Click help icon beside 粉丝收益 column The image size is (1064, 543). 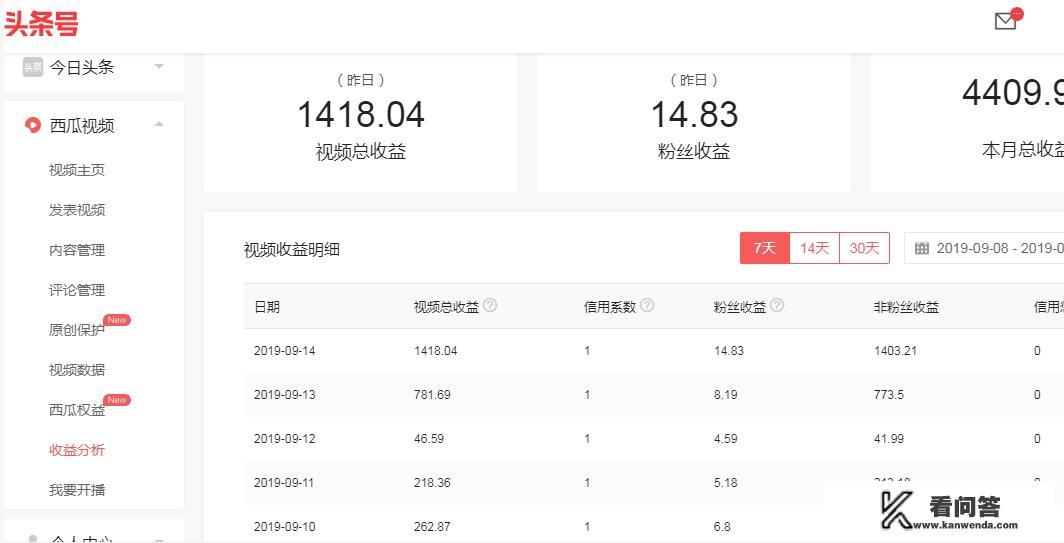click(x=777, y=305)
